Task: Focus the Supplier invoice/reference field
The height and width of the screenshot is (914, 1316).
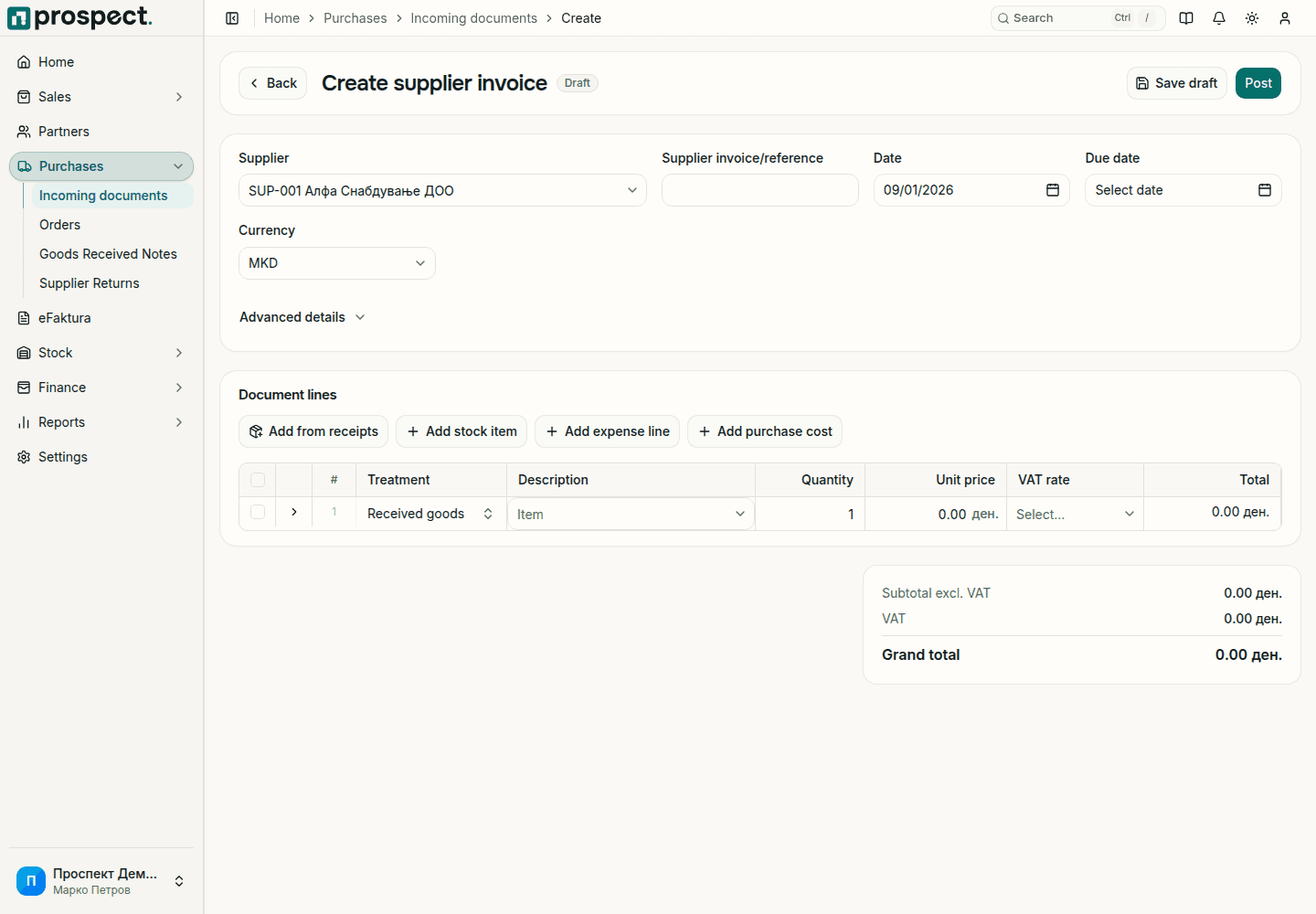Action: tap(760, 190)
